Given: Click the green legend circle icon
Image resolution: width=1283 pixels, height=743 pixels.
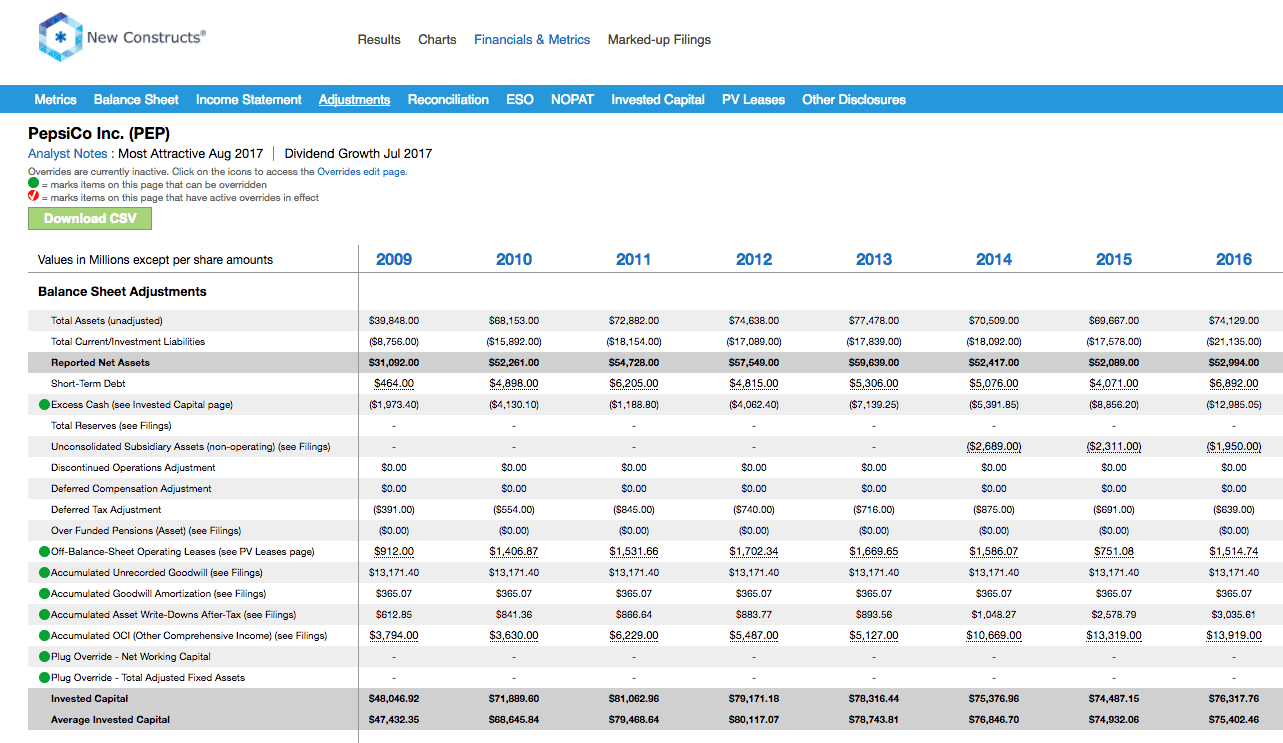Looking at the screenshot, I should [x=33, y=185].
